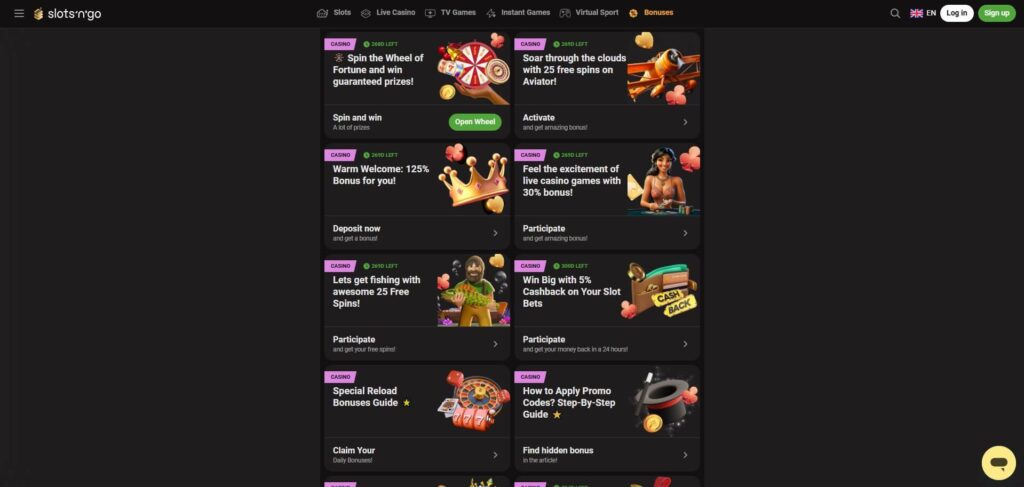Click the Slots house icon

[322, 13]
